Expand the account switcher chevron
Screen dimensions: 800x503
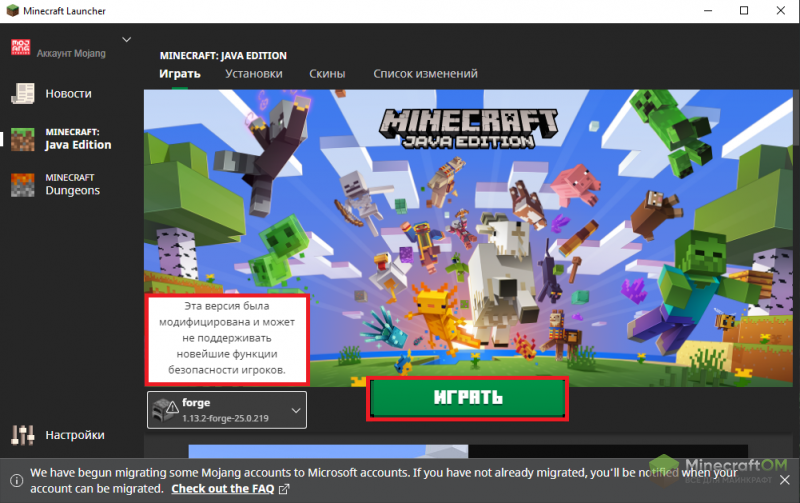[x=126, y=40]
